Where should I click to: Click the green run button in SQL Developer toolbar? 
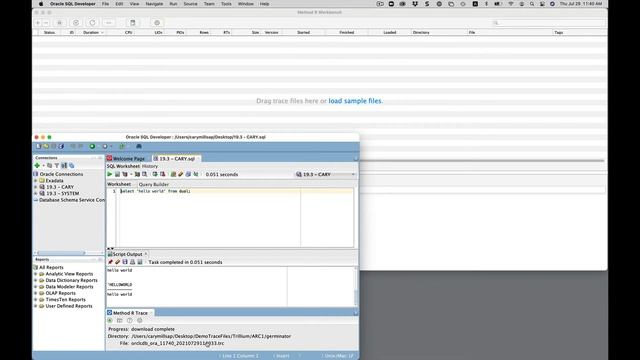(x=92, y=146)
